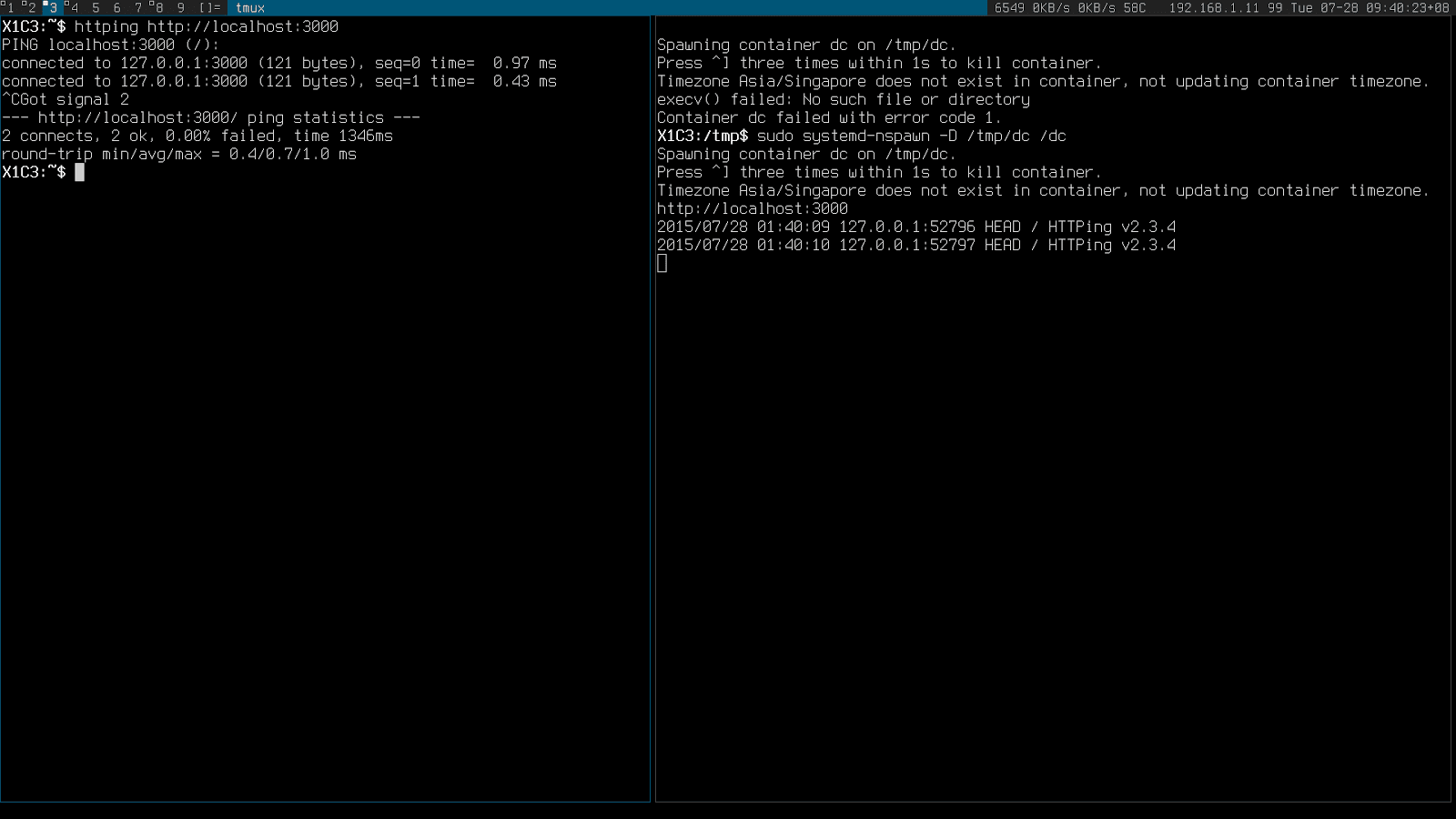Switch to workspace tag 1
The width and height of the screenshot is (1456, 819).
10,7
